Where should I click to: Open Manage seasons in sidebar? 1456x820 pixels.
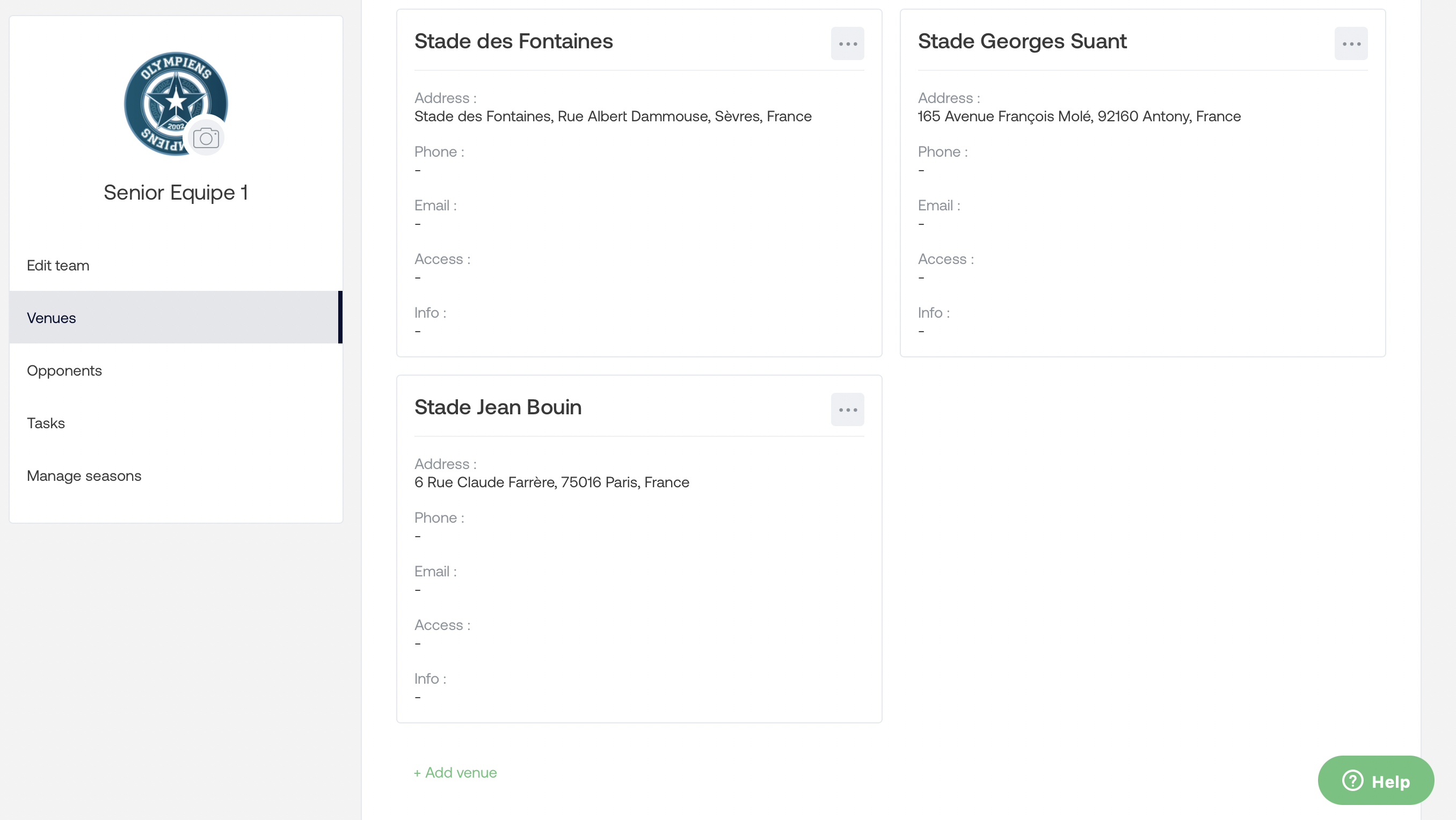[84, 476]
